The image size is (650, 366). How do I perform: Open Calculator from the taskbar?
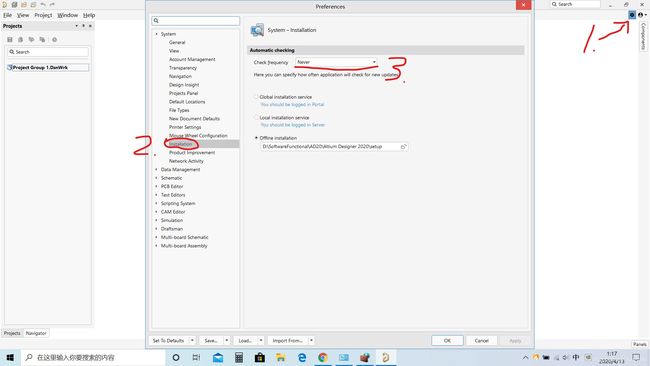(239, 357)
